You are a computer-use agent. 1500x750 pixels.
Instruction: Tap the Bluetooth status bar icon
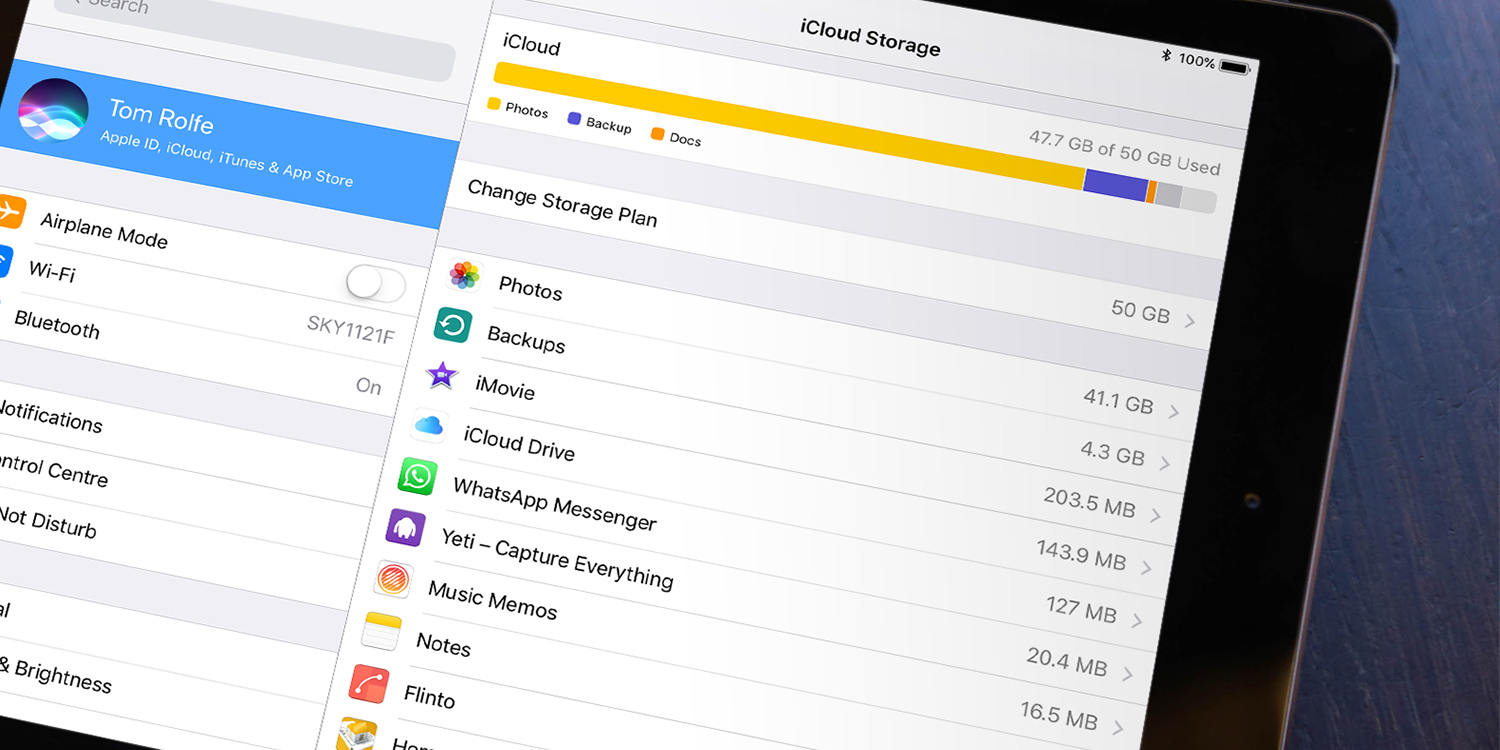[1166, 55]
